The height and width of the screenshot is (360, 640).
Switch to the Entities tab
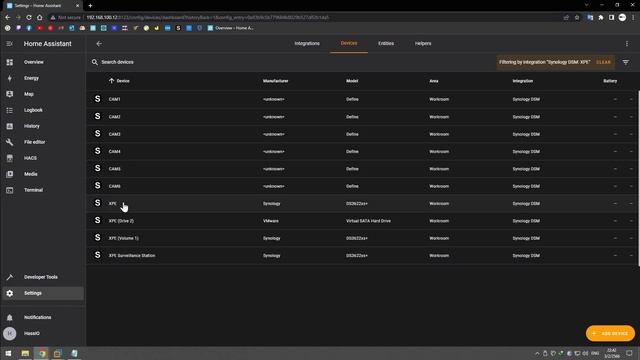(386, 44)
